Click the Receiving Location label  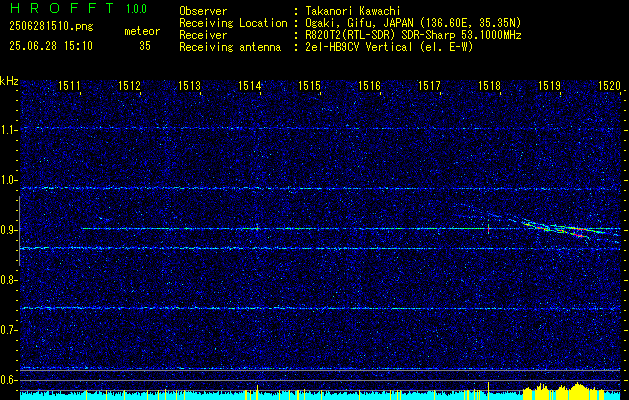coord(233,23)
